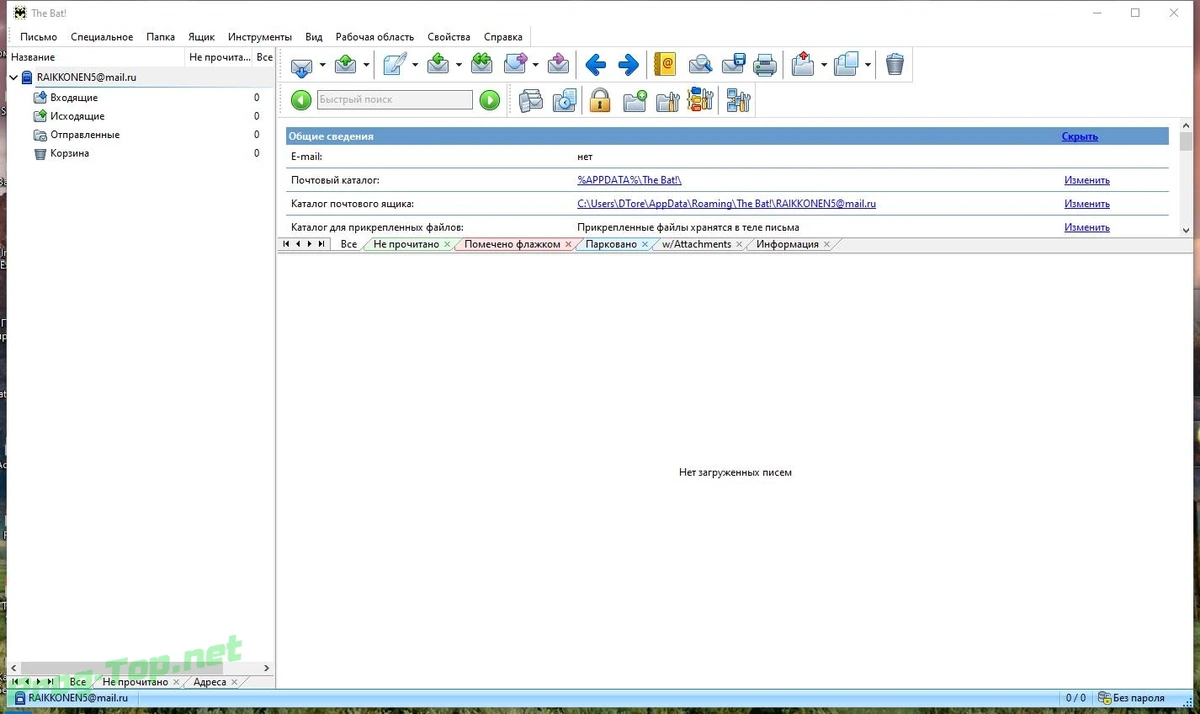The image size is (1200, 714).
Task: Switch to the Паркованo message tab
Action: coord(611,244)
